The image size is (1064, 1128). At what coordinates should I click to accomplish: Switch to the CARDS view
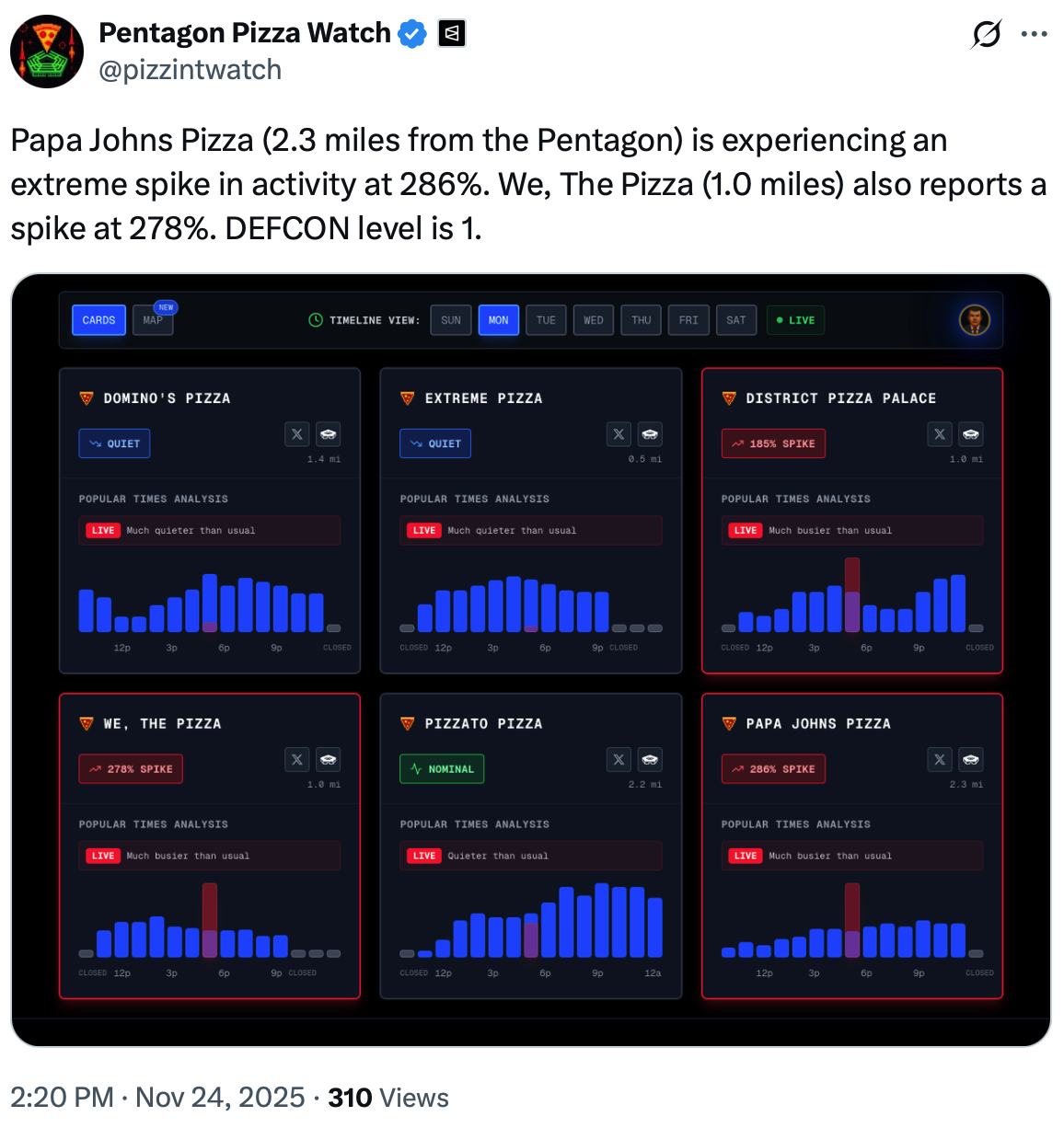tap(98, 320)
